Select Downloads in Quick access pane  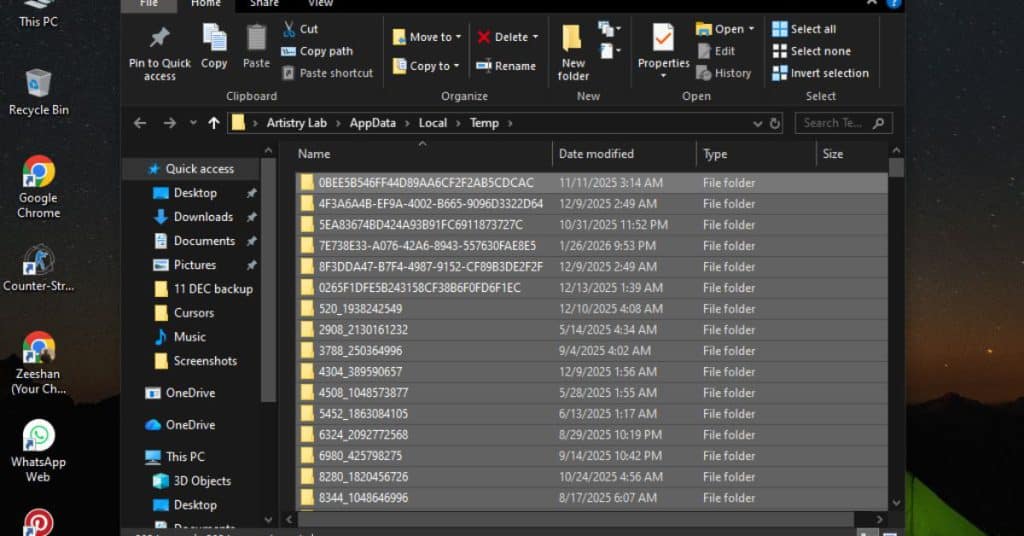203,217
